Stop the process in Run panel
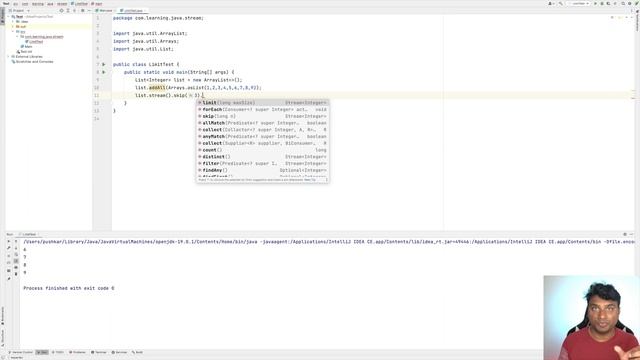Image resolution: width=640 pixels, height=360 pixels. click(9, 256)
